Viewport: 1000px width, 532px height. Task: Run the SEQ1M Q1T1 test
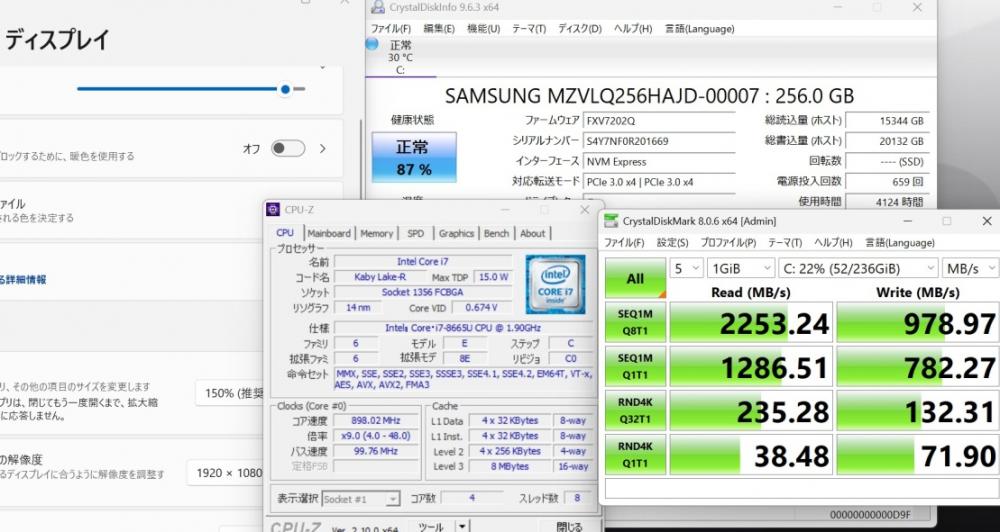pyautogui.click(x=635, y=367)
